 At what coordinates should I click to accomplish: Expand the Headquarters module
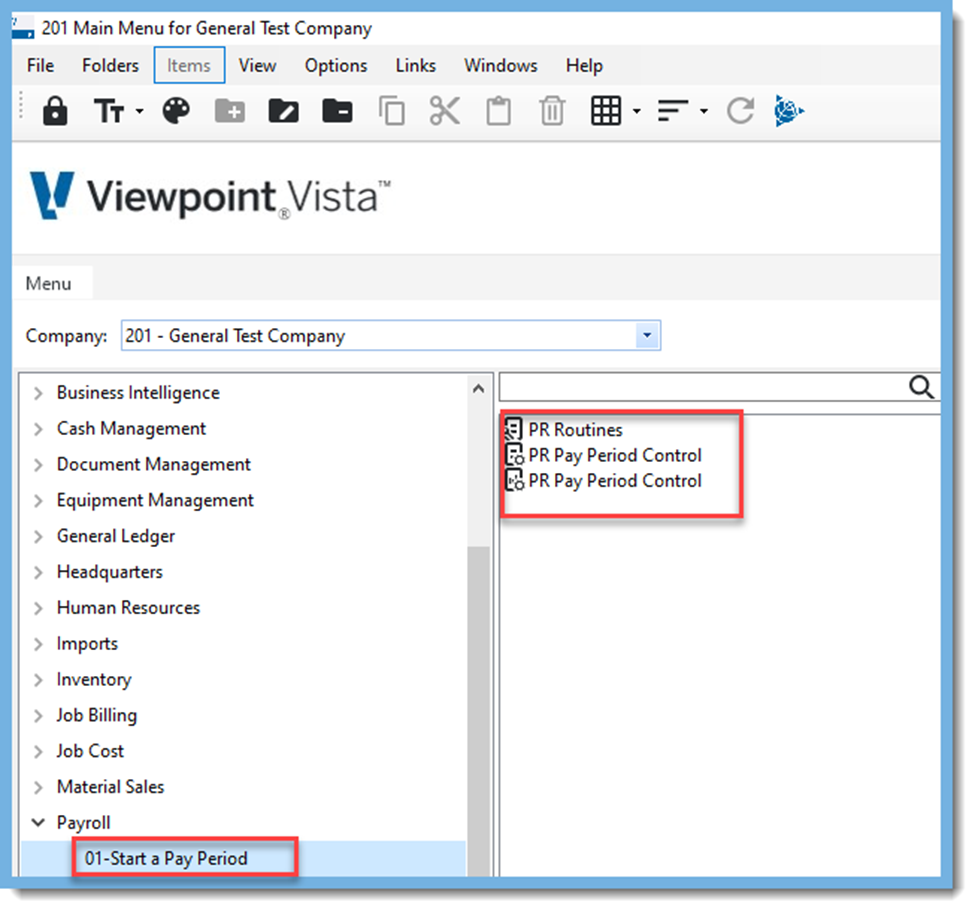tap(38, 572)
